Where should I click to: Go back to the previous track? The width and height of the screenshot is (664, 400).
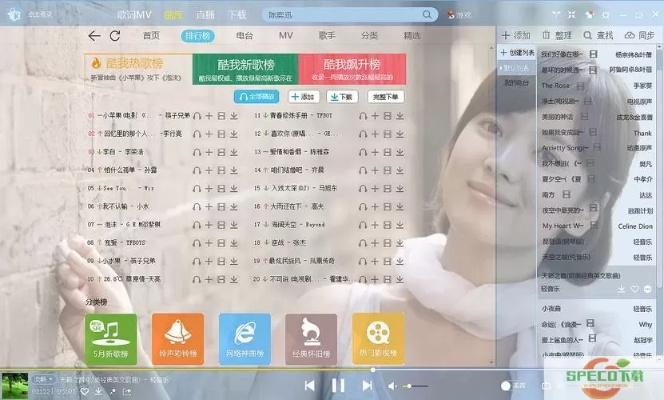click(x=310, y=385)
